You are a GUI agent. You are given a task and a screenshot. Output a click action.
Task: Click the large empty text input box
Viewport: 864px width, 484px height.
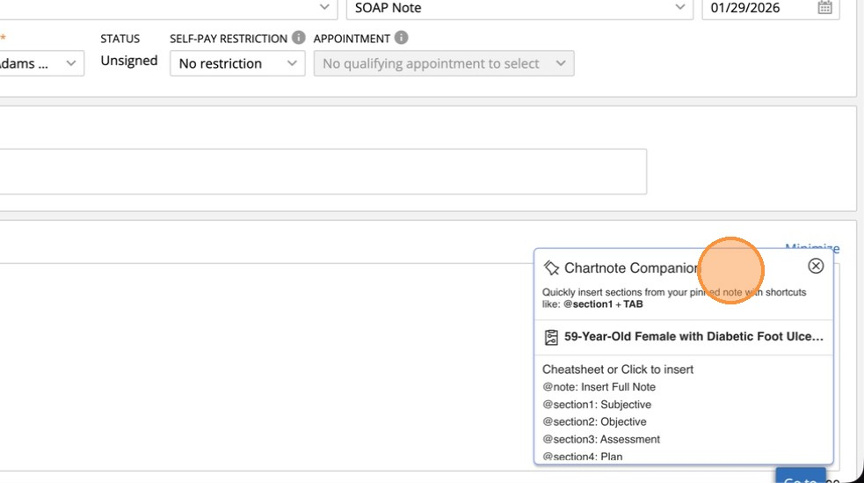[x=320, y=171]
